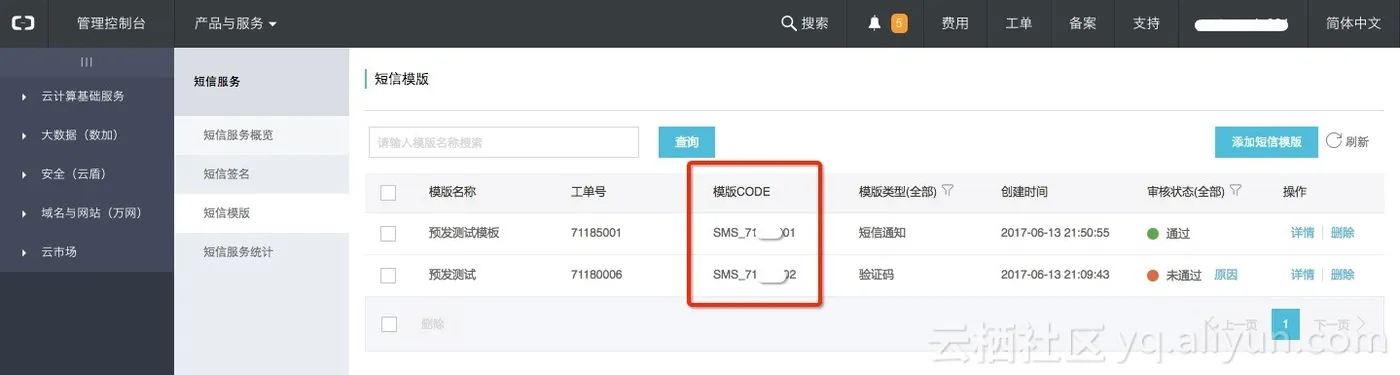
Task: Check the 预发测试 row checkbox (71180006)
Action: 389,275
